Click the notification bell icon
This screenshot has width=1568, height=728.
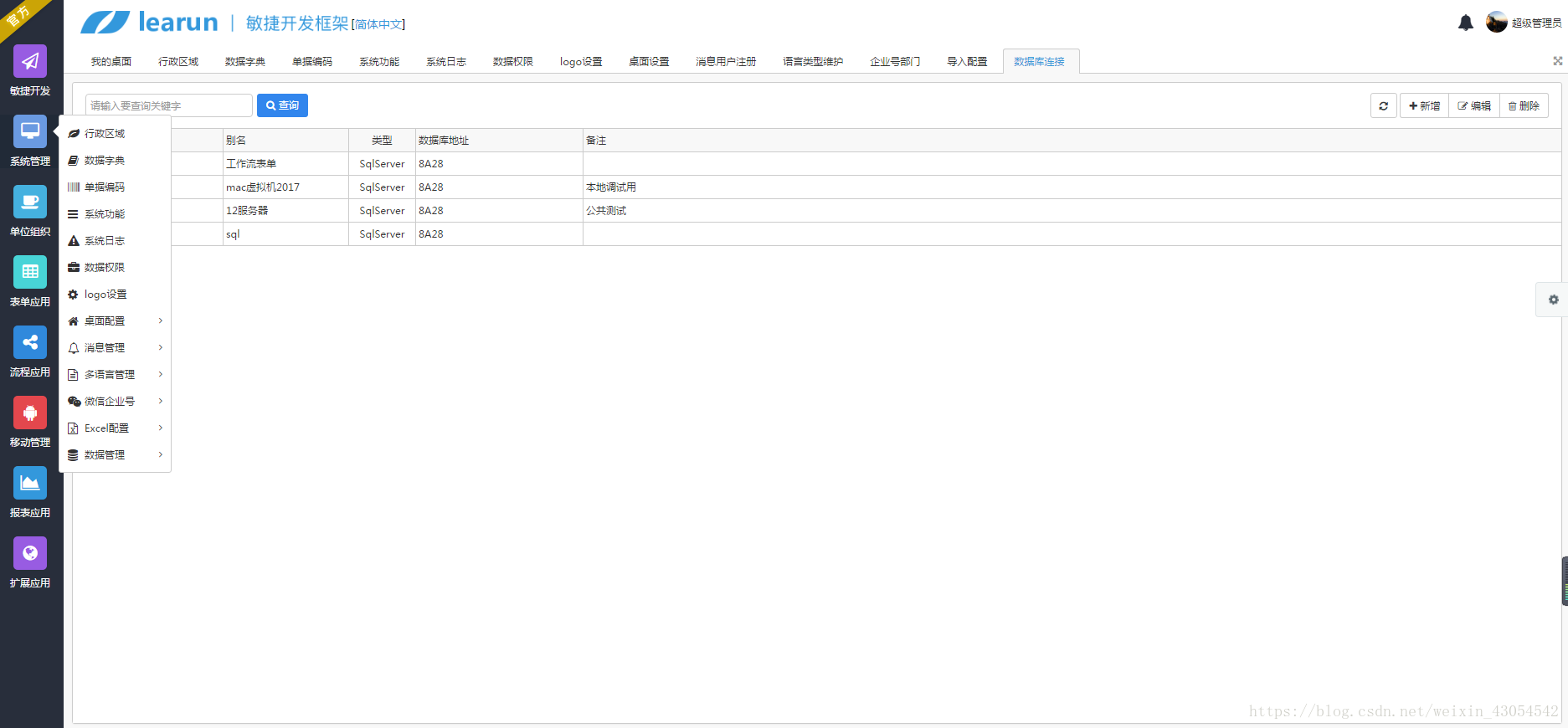(x=1465, y=23)
